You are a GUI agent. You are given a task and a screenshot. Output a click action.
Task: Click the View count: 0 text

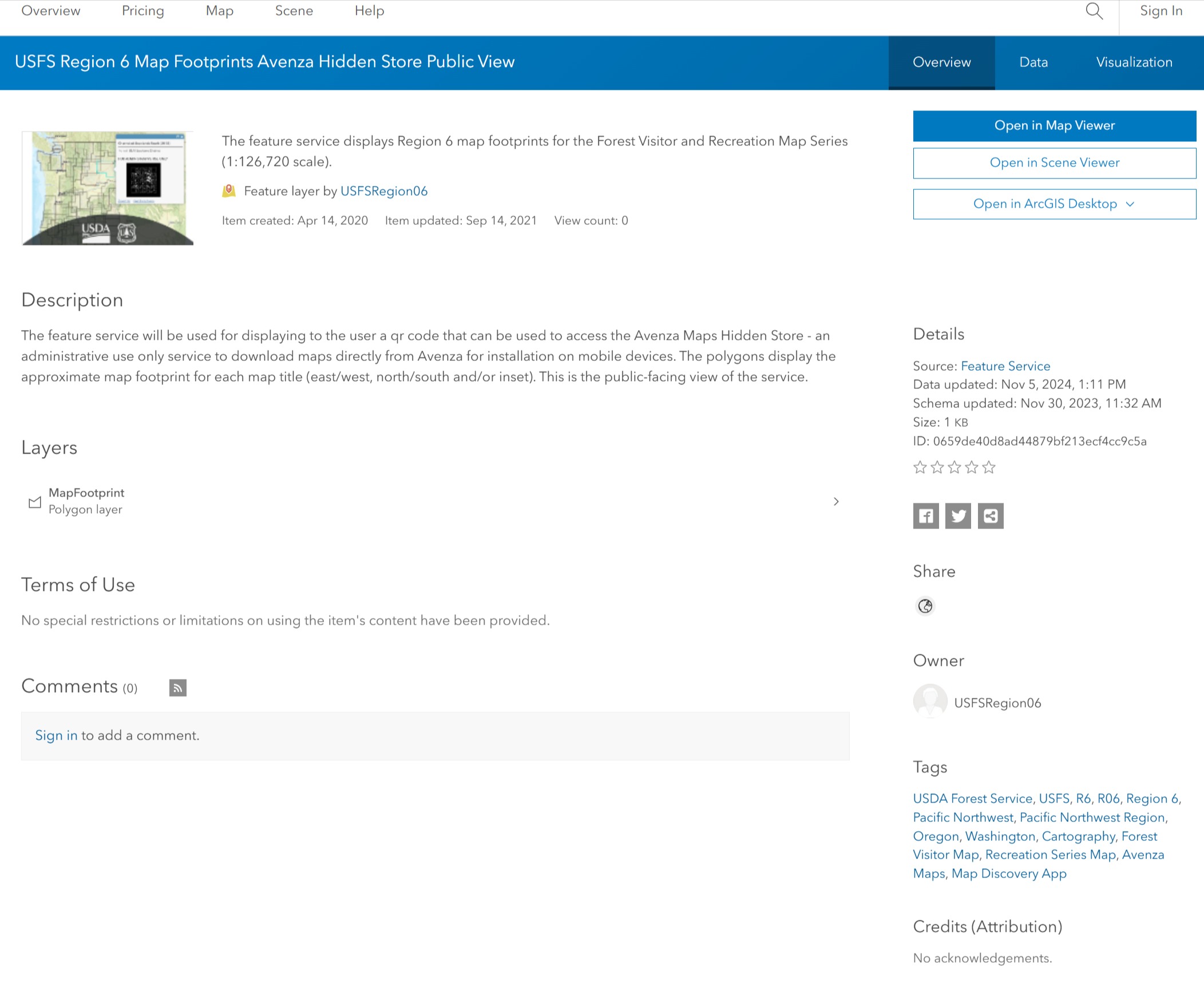pos(591,221)
